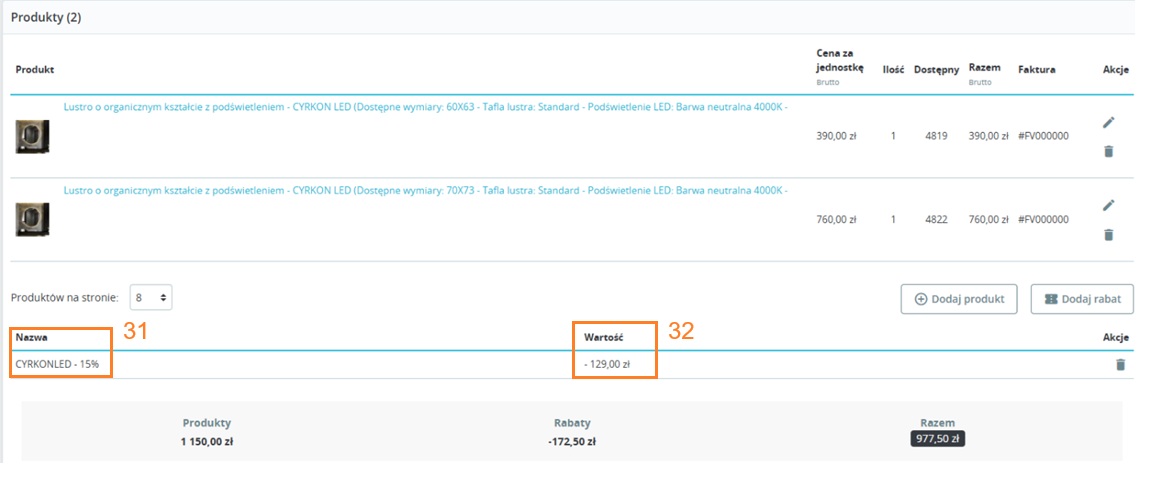1160x477 pixels.
Task: Click the 'Dodaj rabat' button
Action: tap(1082, 299)
